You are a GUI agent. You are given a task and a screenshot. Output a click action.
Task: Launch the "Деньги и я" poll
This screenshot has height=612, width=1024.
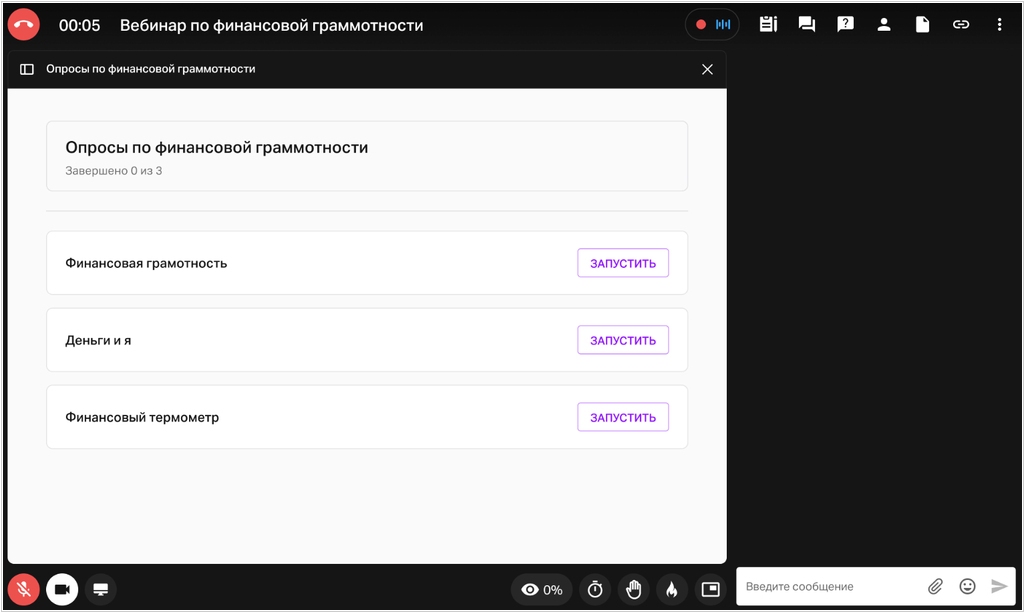coord(622,340)
